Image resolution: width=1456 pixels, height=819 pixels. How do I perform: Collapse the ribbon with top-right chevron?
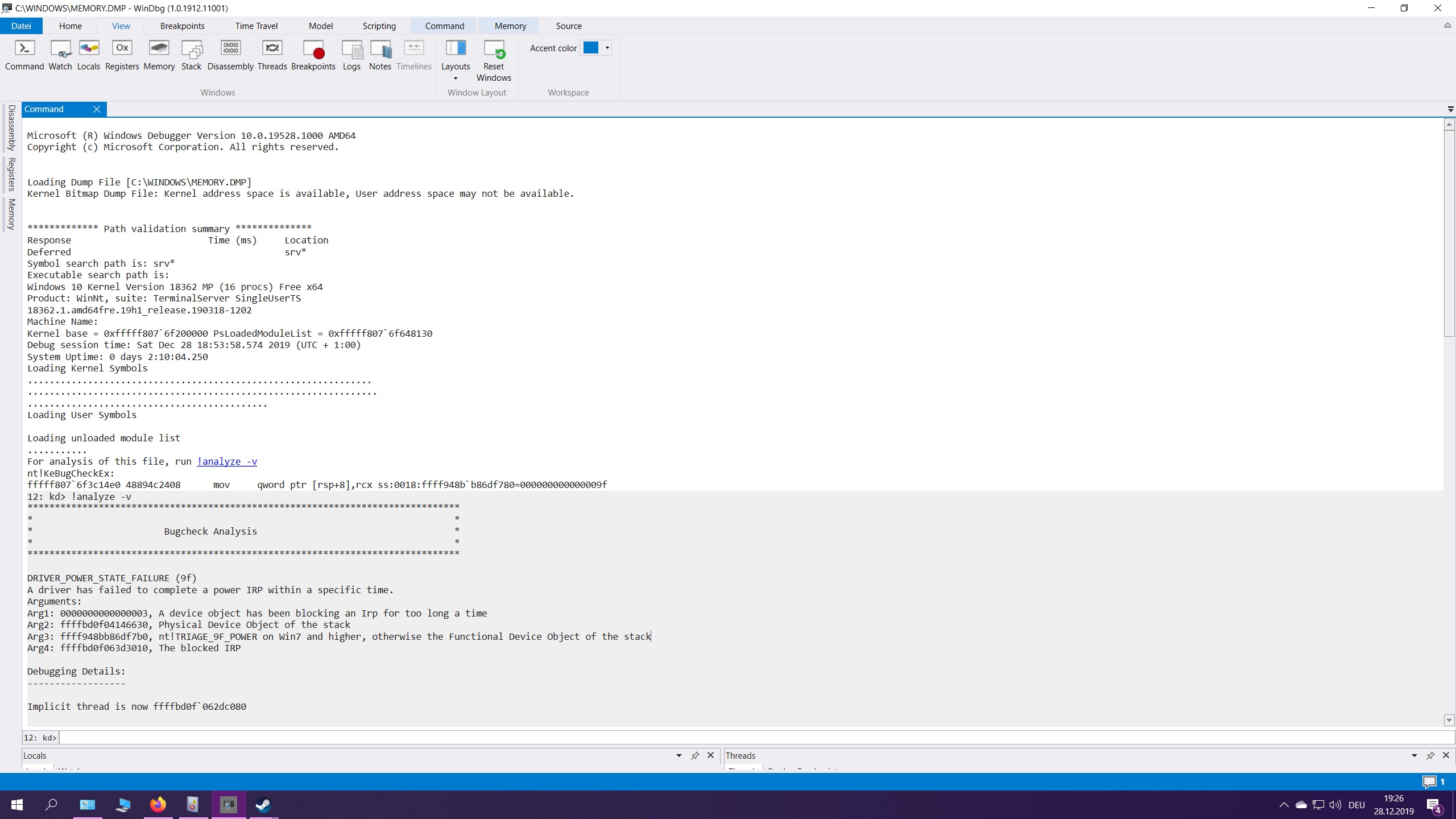click(x=1447, y=26)
